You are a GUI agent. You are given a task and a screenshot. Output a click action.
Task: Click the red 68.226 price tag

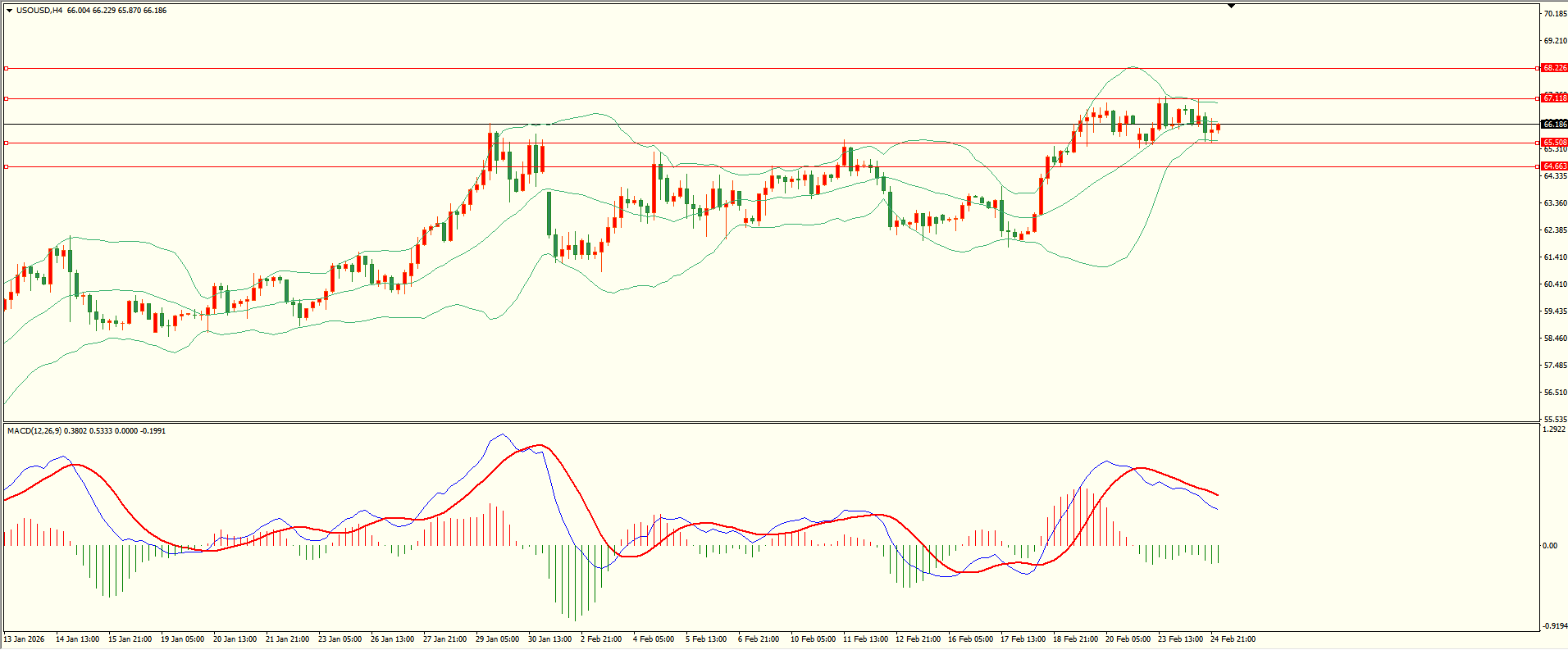[x=1554, y=68]
